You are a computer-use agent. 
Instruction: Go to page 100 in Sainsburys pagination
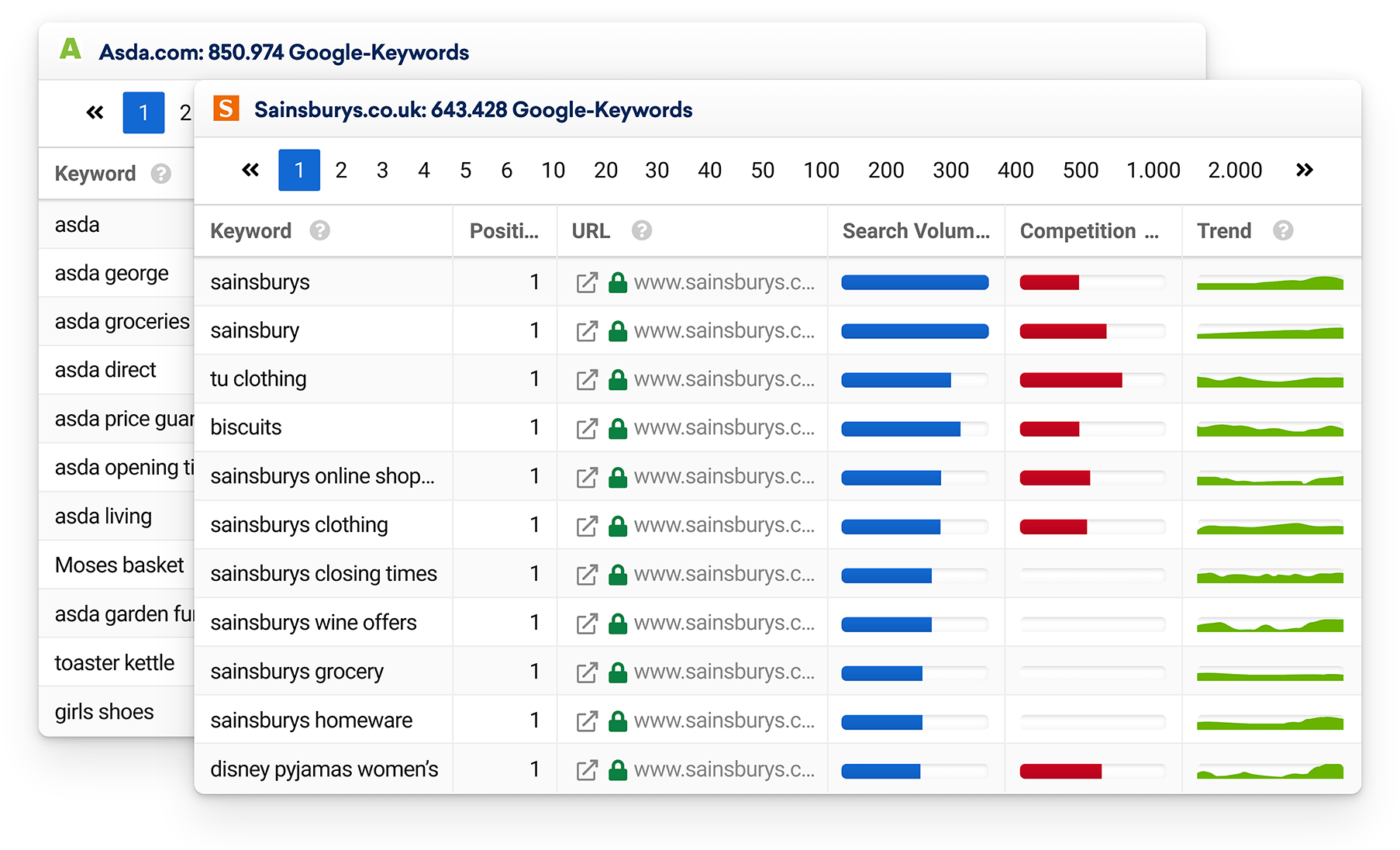click(x=822, y=170)
